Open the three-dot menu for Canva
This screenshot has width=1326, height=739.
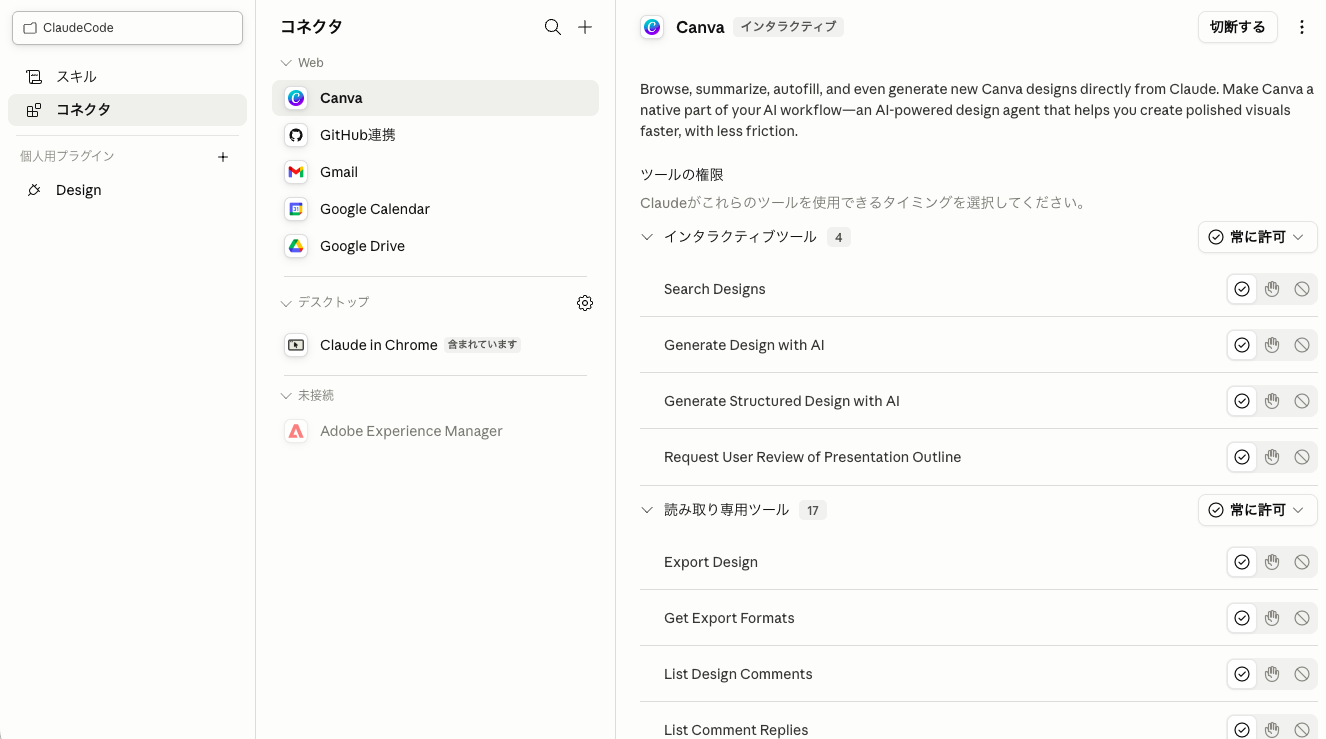click(x=1302, y=27)
